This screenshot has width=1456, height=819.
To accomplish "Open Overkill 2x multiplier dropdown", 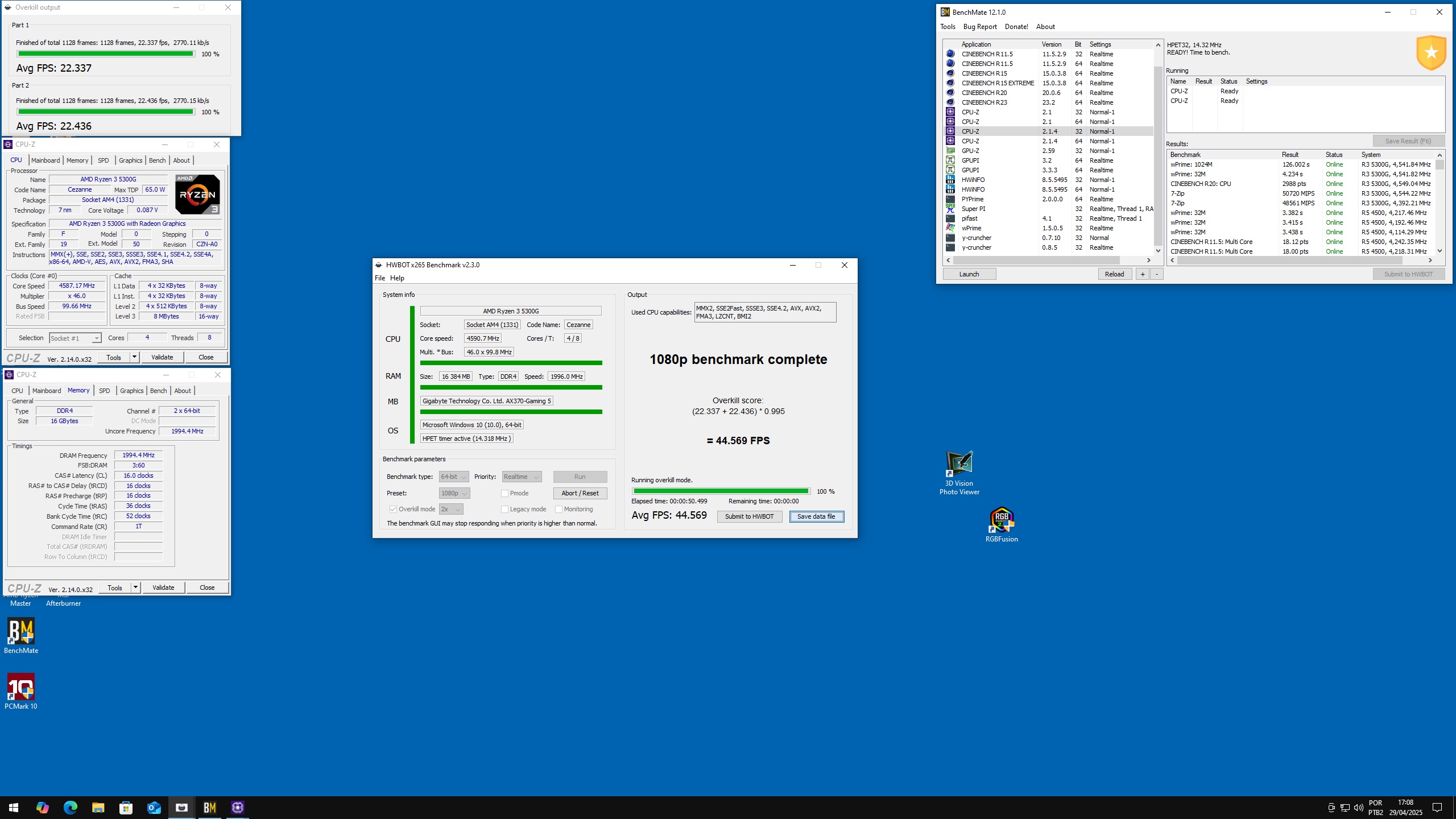I will 451,509.
